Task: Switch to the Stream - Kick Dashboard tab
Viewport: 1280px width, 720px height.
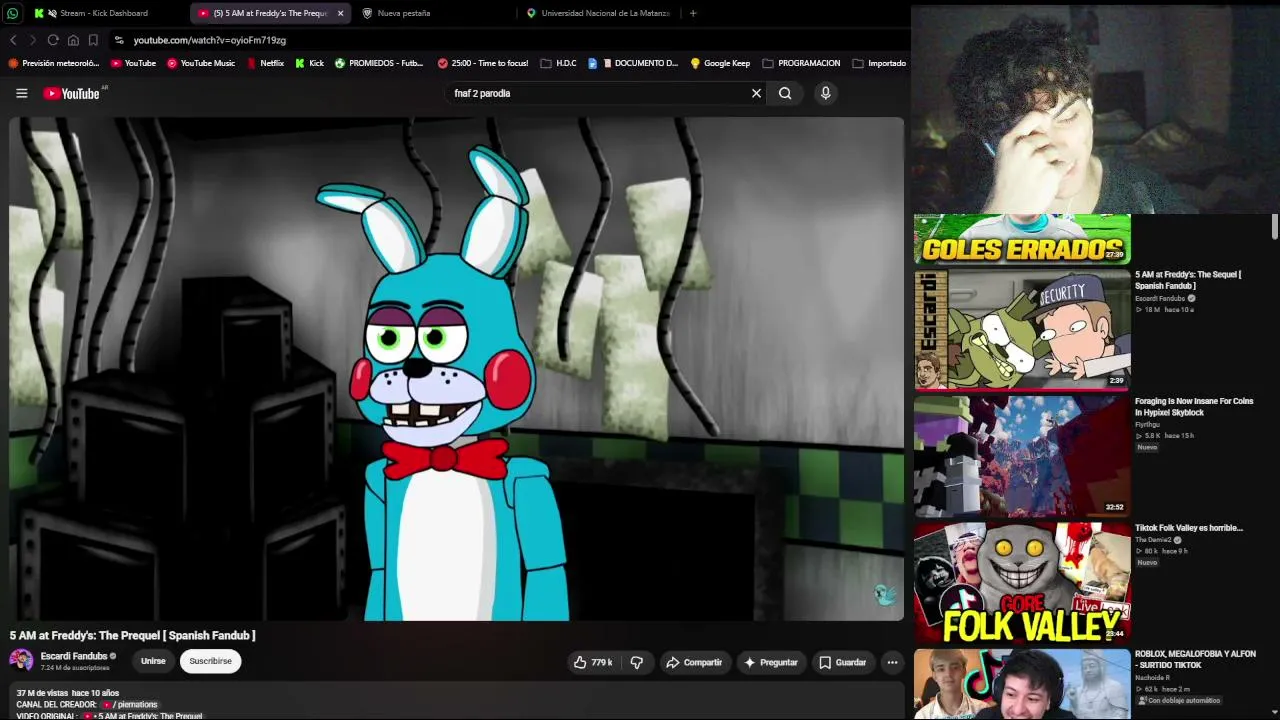Action: [x=103, y=13]
